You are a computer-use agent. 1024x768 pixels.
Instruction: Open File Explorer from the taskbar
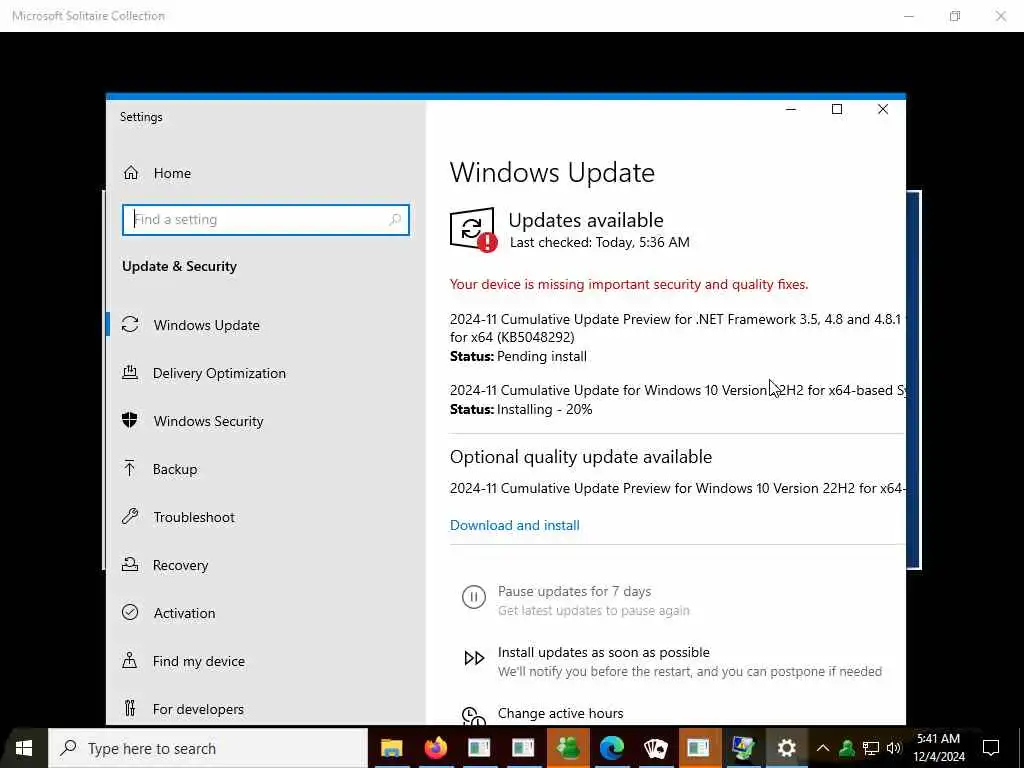392,748
